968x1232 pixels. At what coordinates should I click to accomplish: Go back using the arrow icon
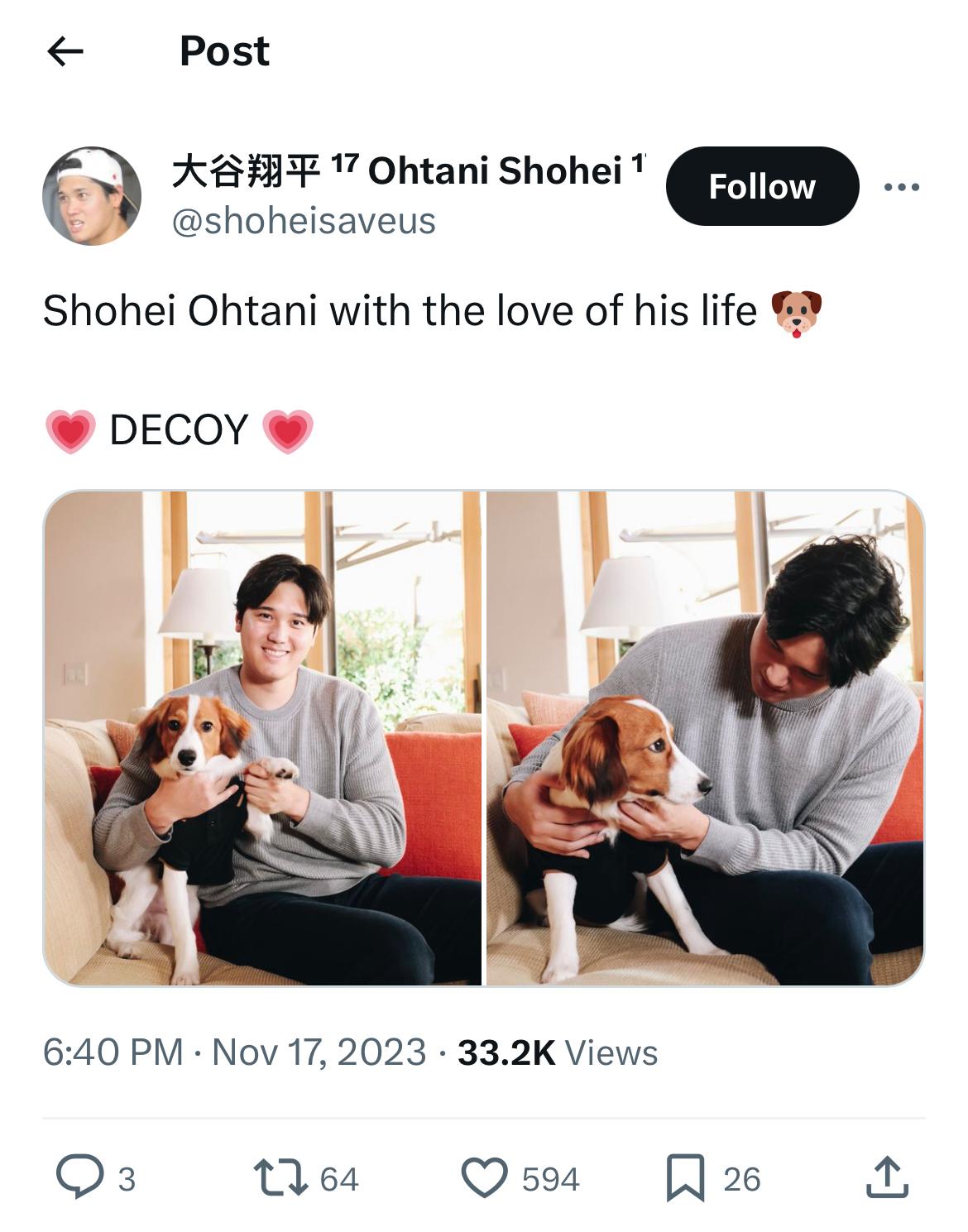(65, 52)
